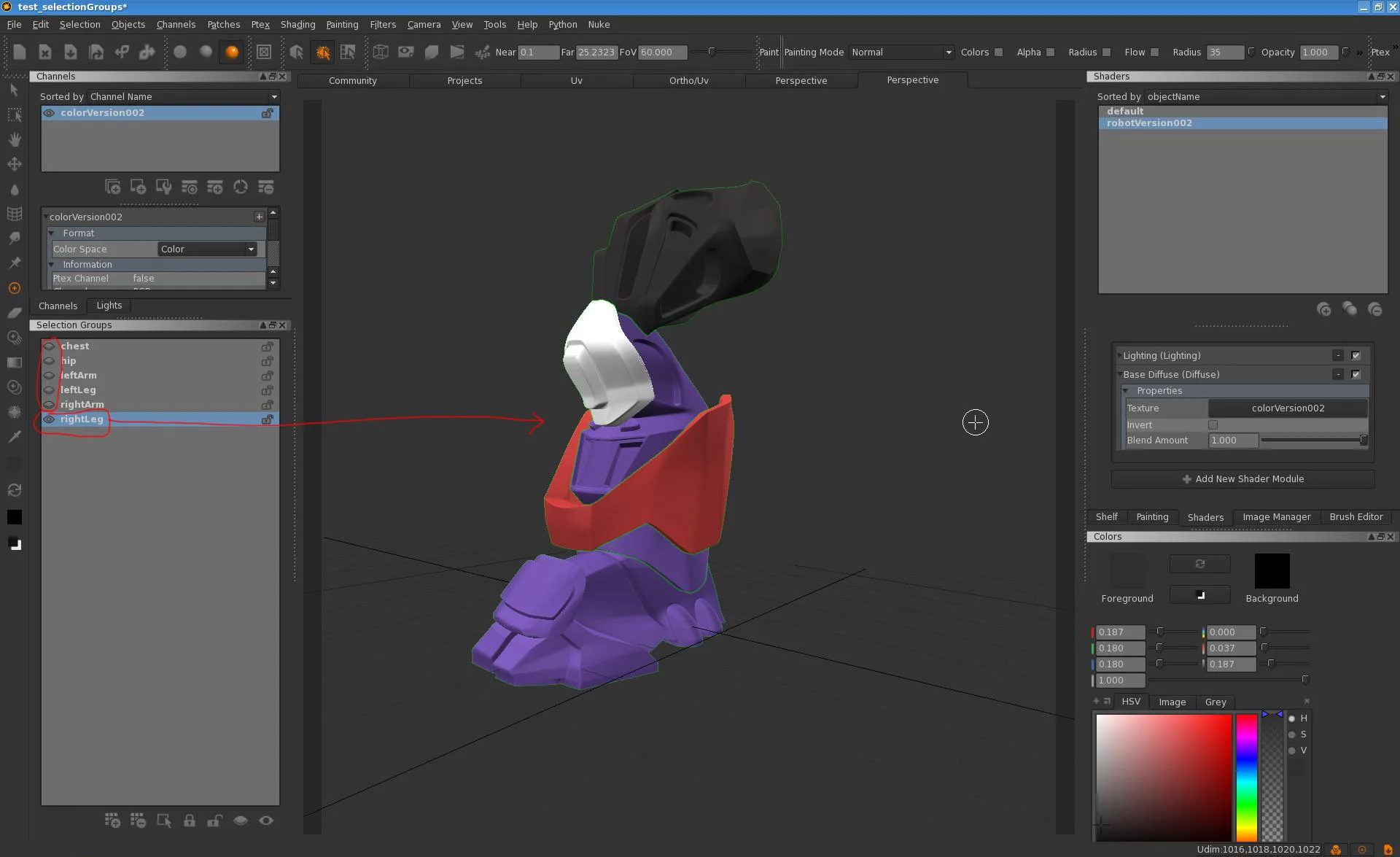Select the robotVersion002 shader

click(1242, 123)
